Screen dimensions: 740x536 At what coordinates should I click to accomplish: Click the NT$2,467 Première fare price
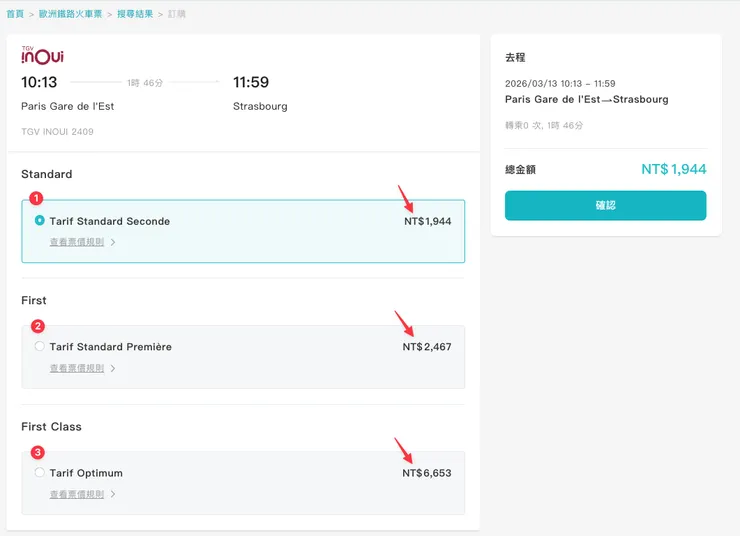(x=427, y=347)
